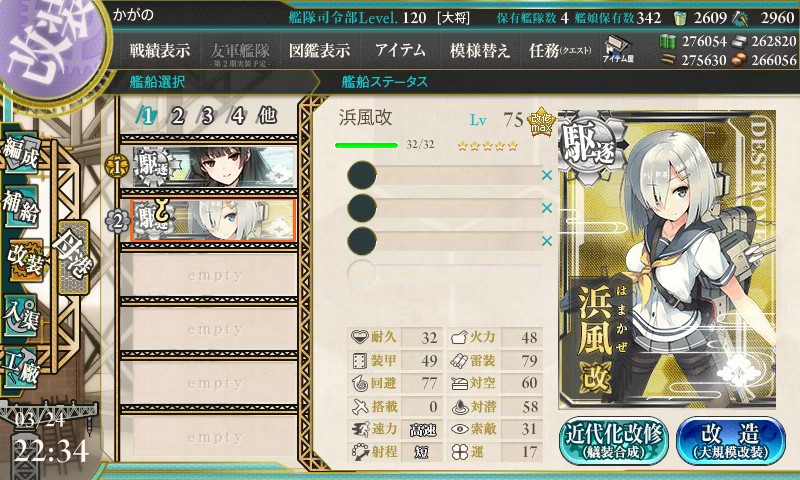Open the 補給 resupply sidebar icon
800x480 pixels.
pyautogui.click(x=21, y=206)
